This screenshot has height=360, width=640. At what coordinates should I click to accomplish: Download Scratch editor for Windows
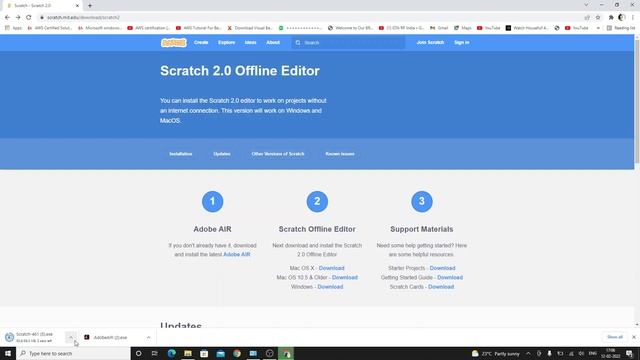(330, 287)
